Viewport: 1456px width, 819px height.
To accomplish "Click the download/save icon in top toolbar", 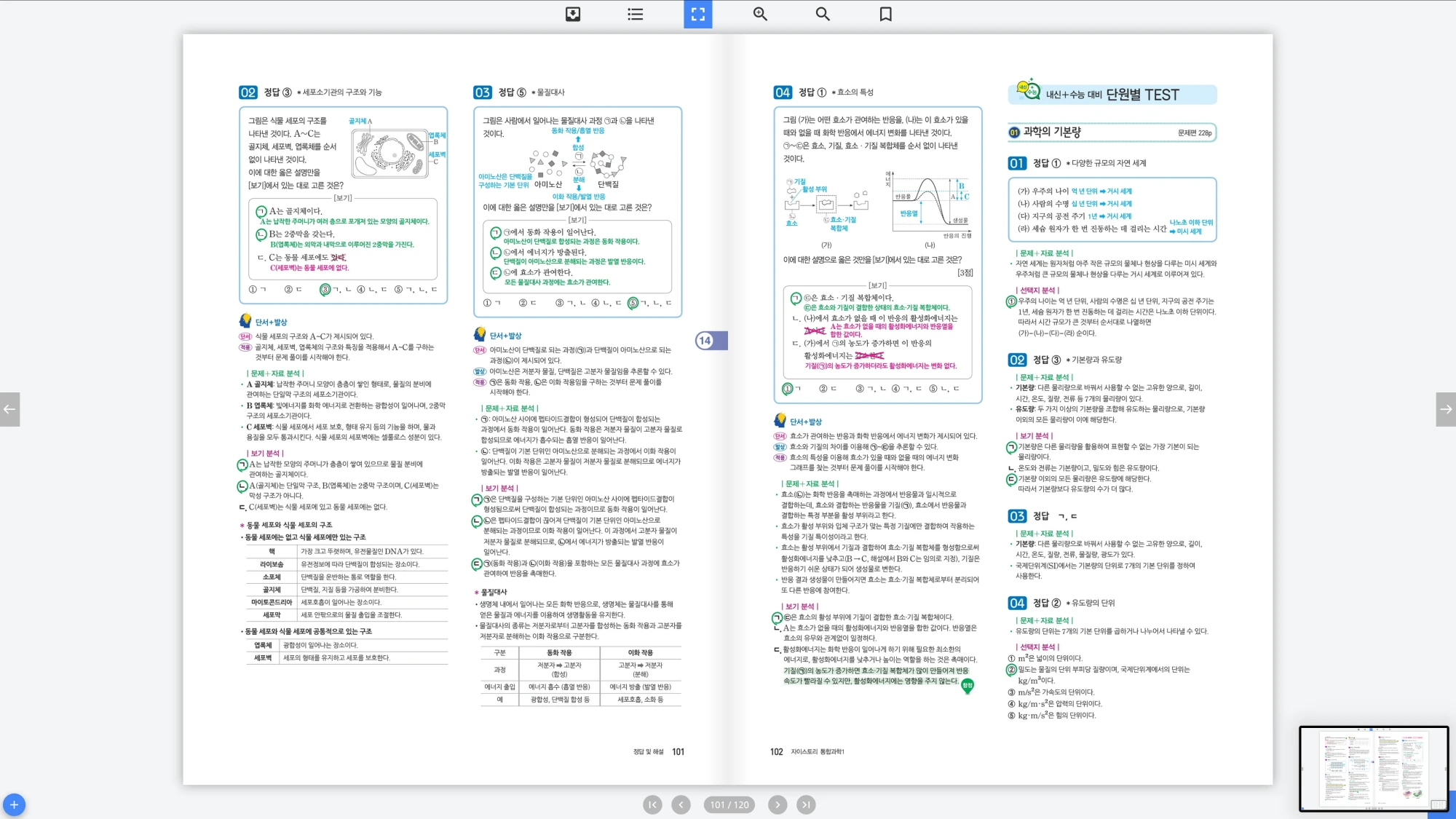I will (573, 14).
